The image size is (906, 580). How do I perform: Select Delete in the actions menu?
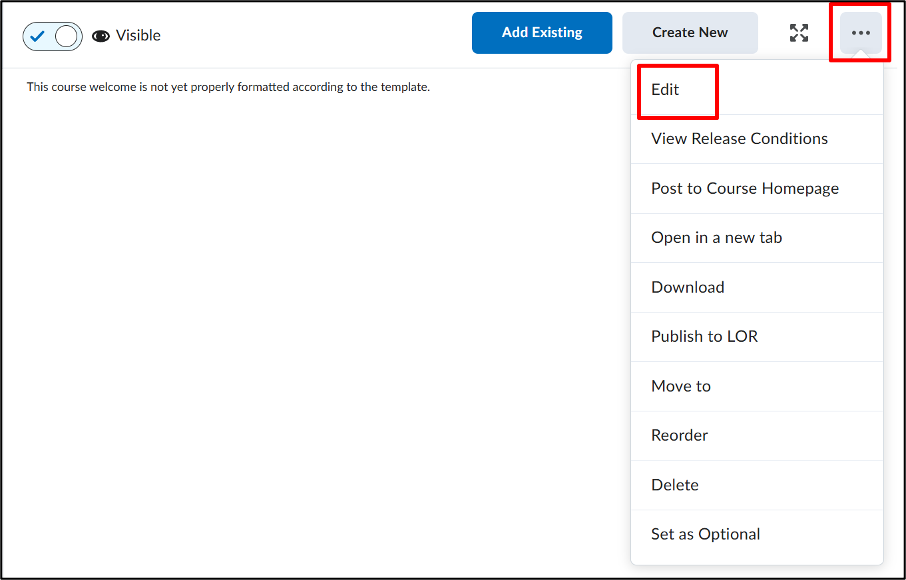757,485
